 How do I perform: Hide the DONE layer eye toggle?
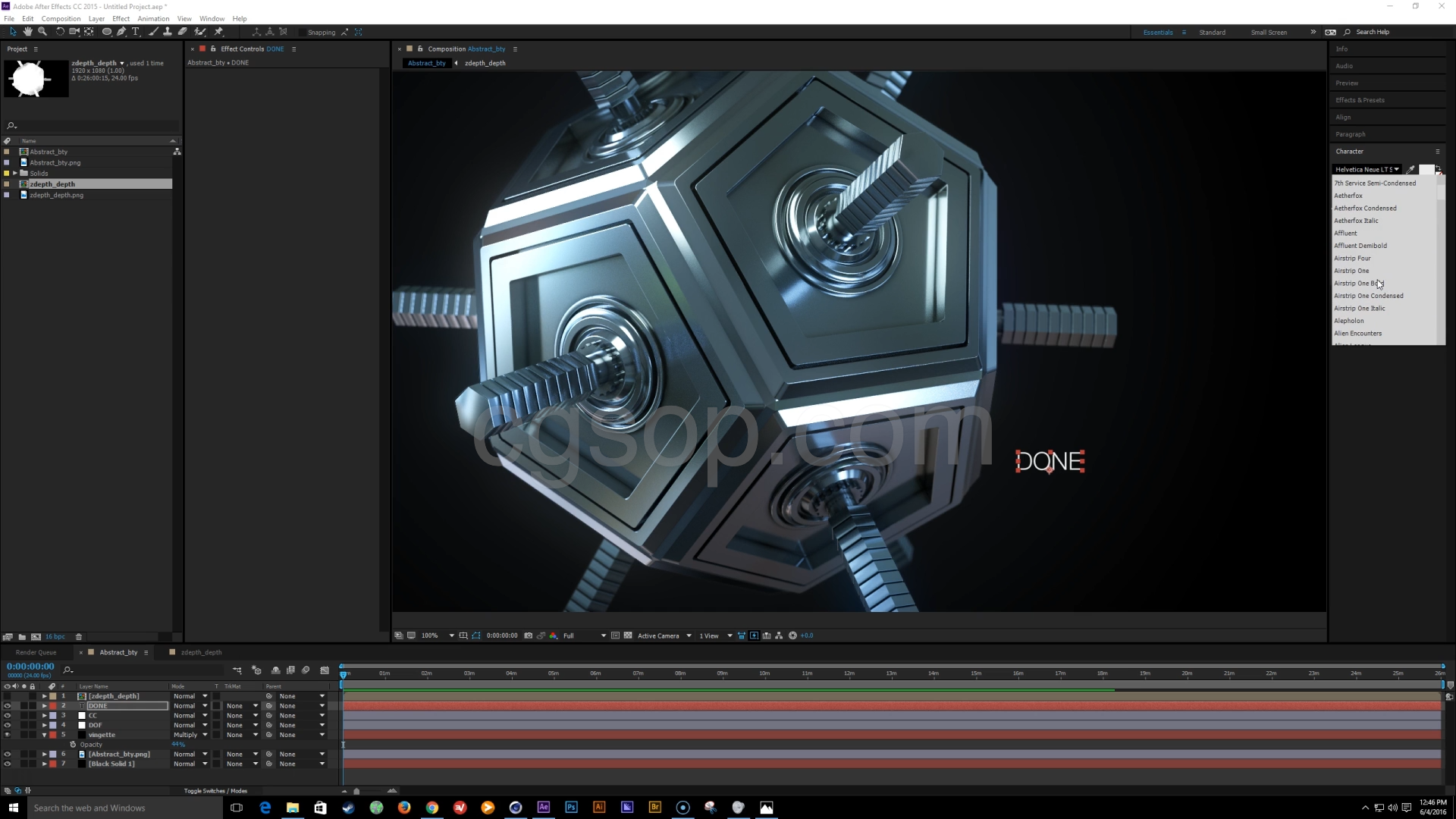[x=8, y=706]
